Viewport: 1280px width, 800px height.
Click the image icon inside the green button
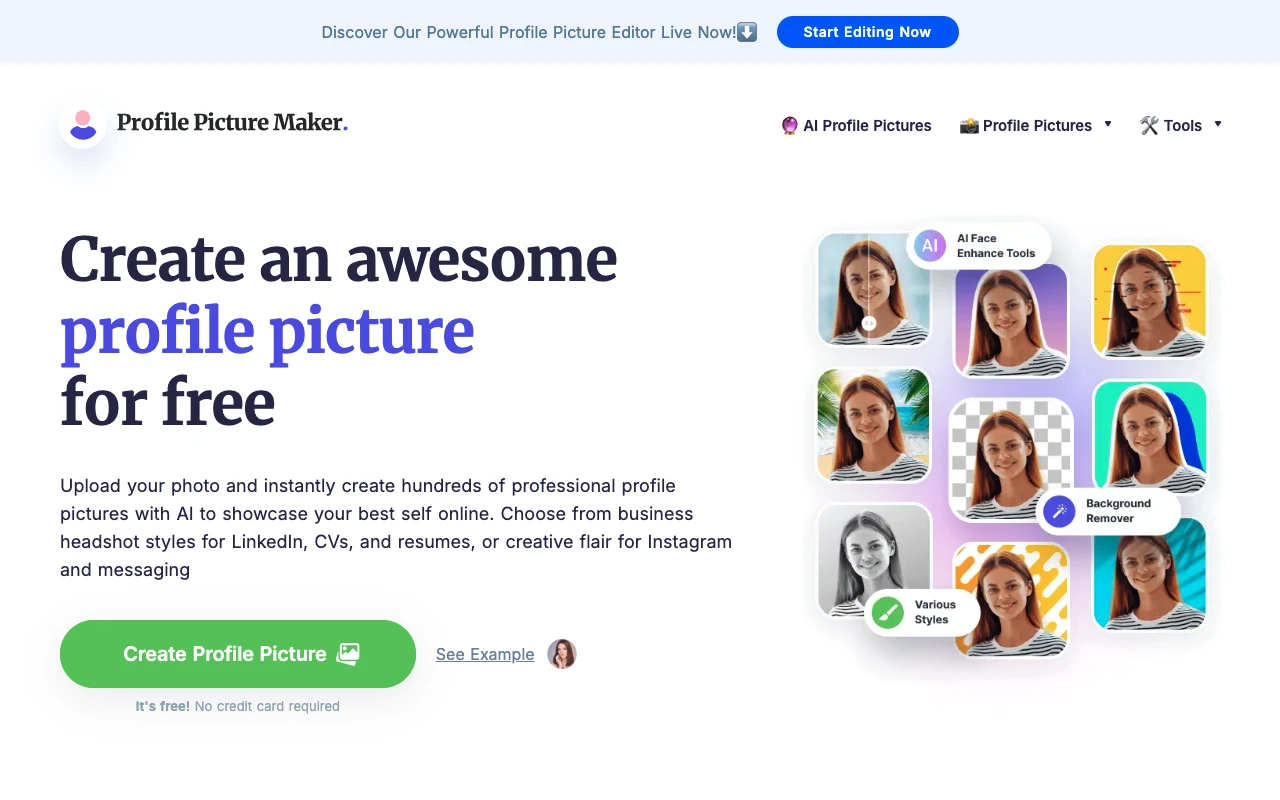(348, 653)
